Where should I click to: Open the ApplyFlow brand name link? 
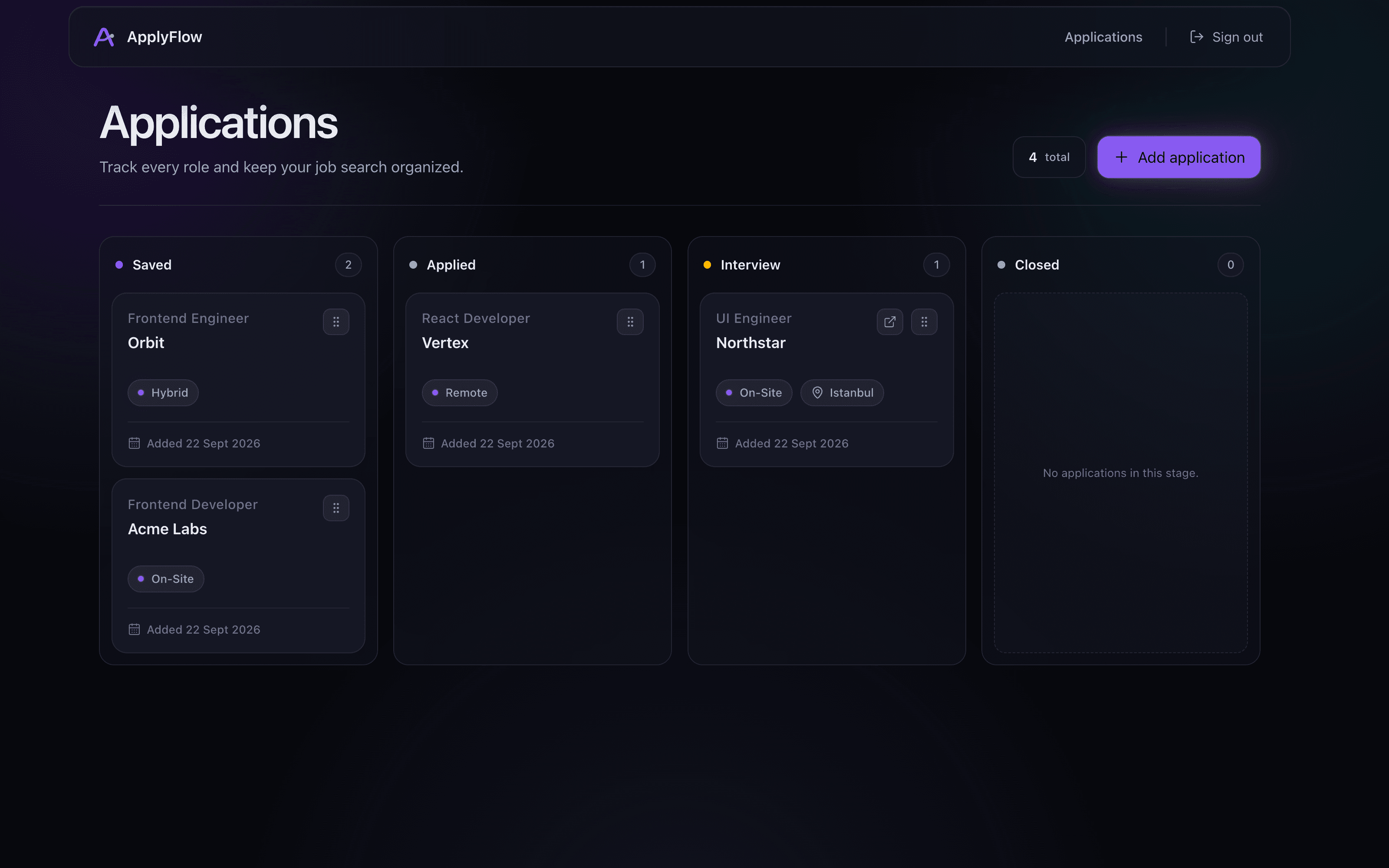click(x=164, y=37)
